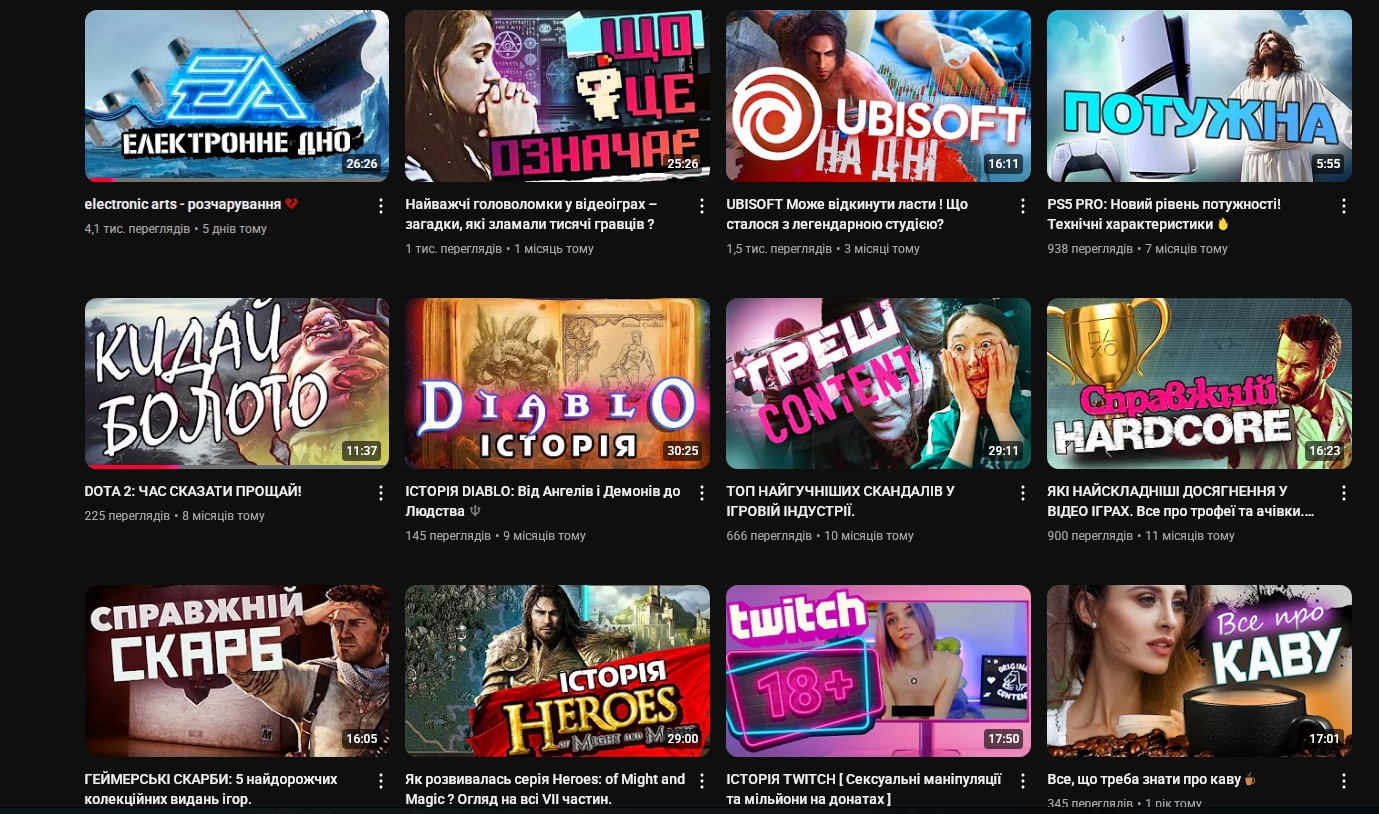The width and height of the screenshot is (1379, 814).
Task: Click title "Як розвивалась серія Heroes: of Might and Magic"
Action: tap(545, 789)
